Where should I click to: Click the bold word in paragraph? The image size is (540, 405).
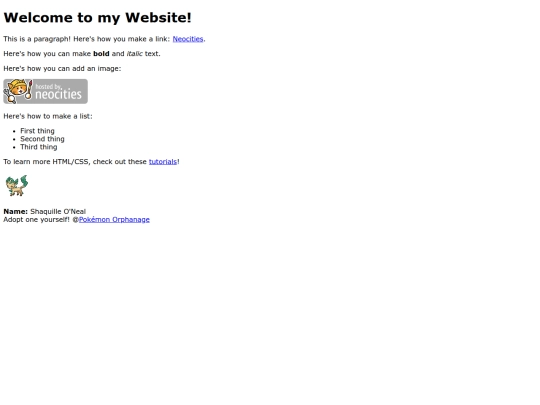point(101,54)
